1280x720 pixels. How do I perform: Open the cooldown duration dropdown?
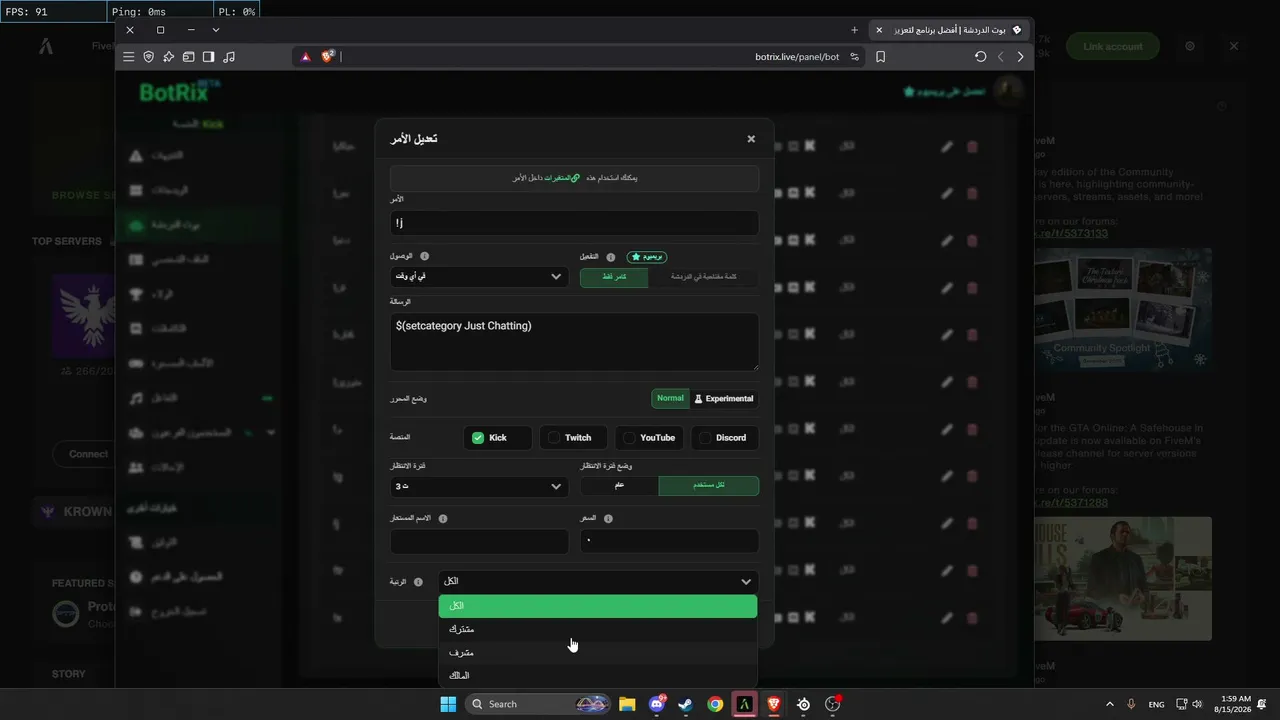point(479,486)
